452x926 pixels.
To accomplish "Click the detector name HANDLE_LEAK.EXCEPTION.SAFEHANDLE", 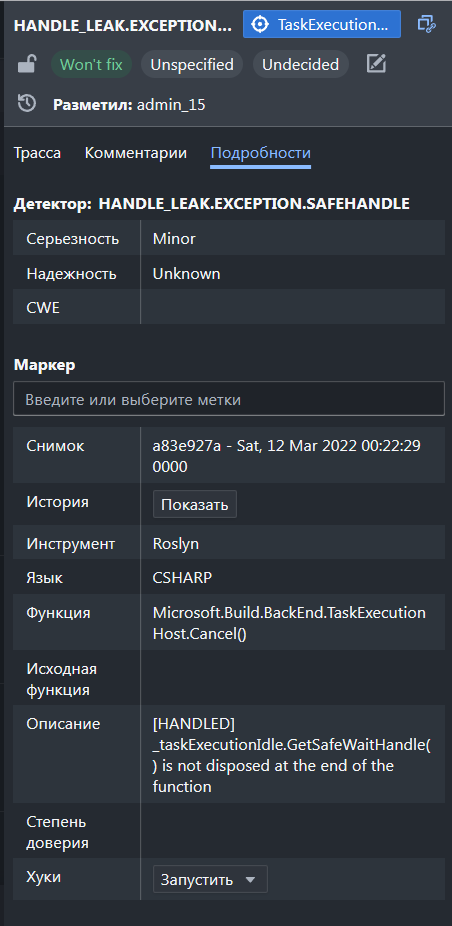I will (x=254, y=204).
